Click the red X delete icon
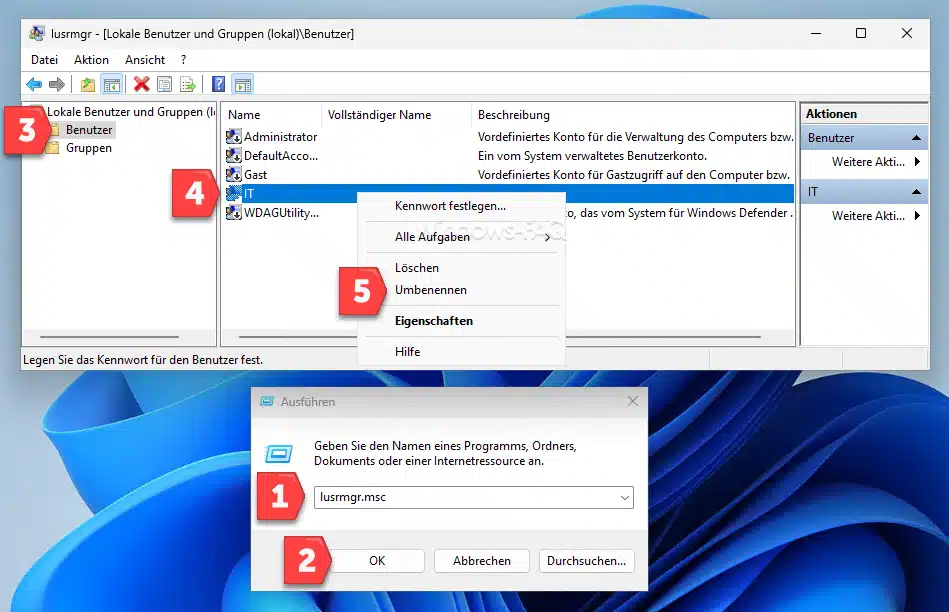The height and width of the screenshot is (612, 949). pyautogui.click(x=142, y=84)
